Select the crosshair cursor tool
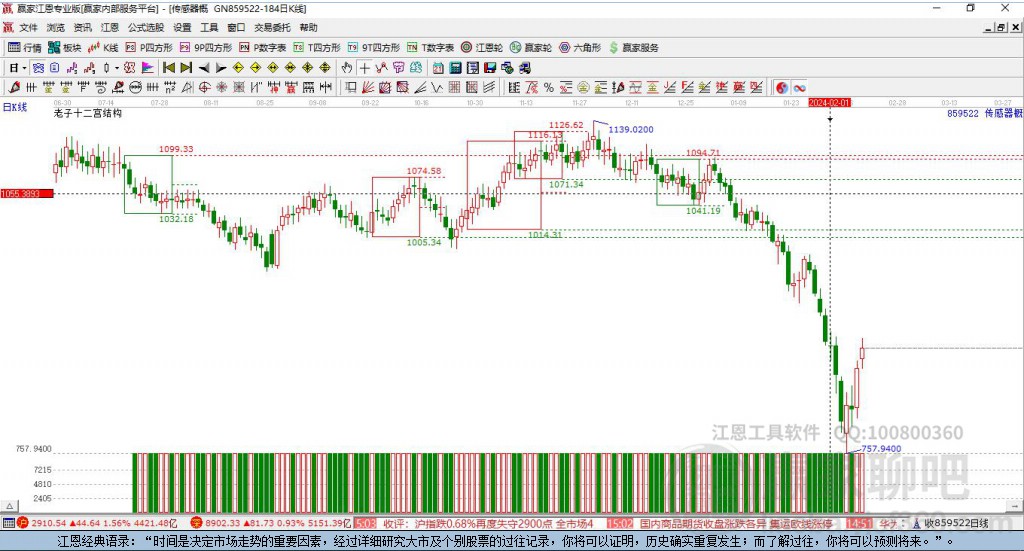 point(365,68)
